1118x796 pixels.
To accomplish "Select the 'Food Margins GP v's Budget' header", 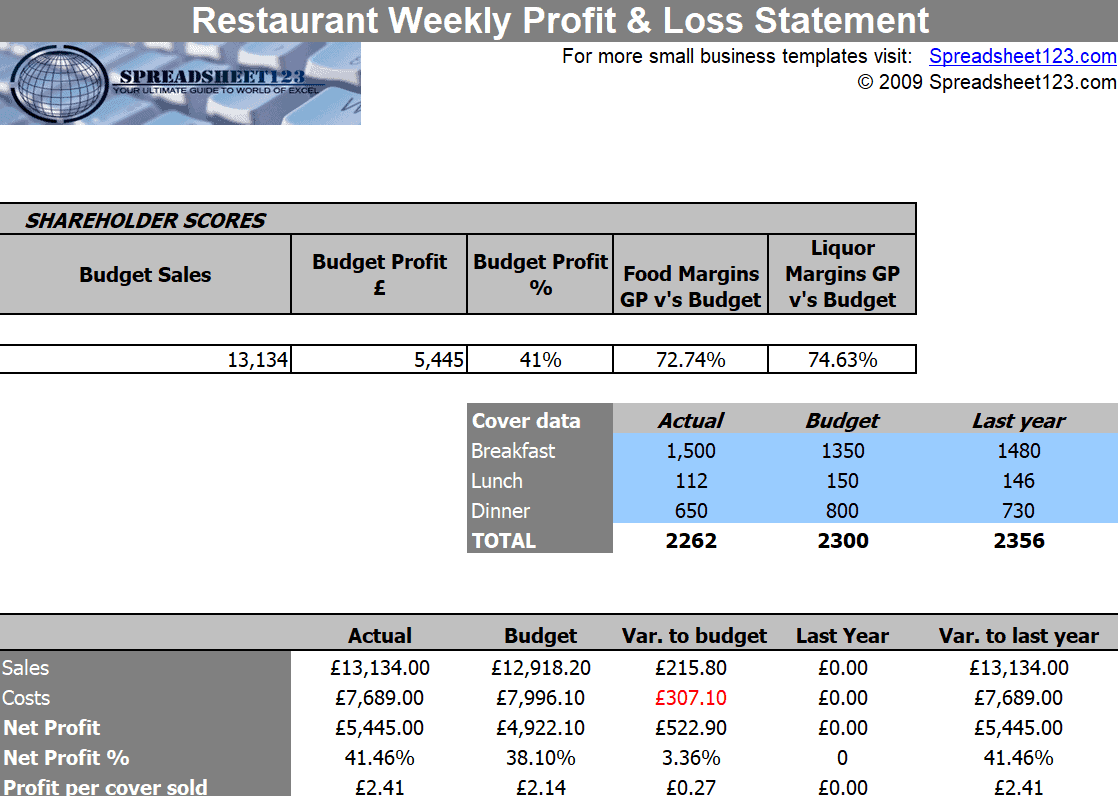I will point(691,275).
